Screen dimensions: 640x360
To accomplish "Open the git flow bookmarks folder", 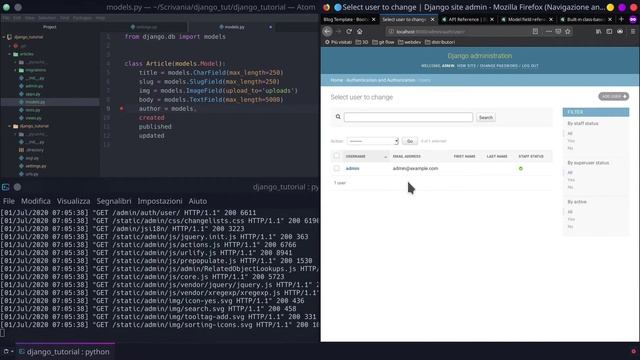I will coord(383,42).
